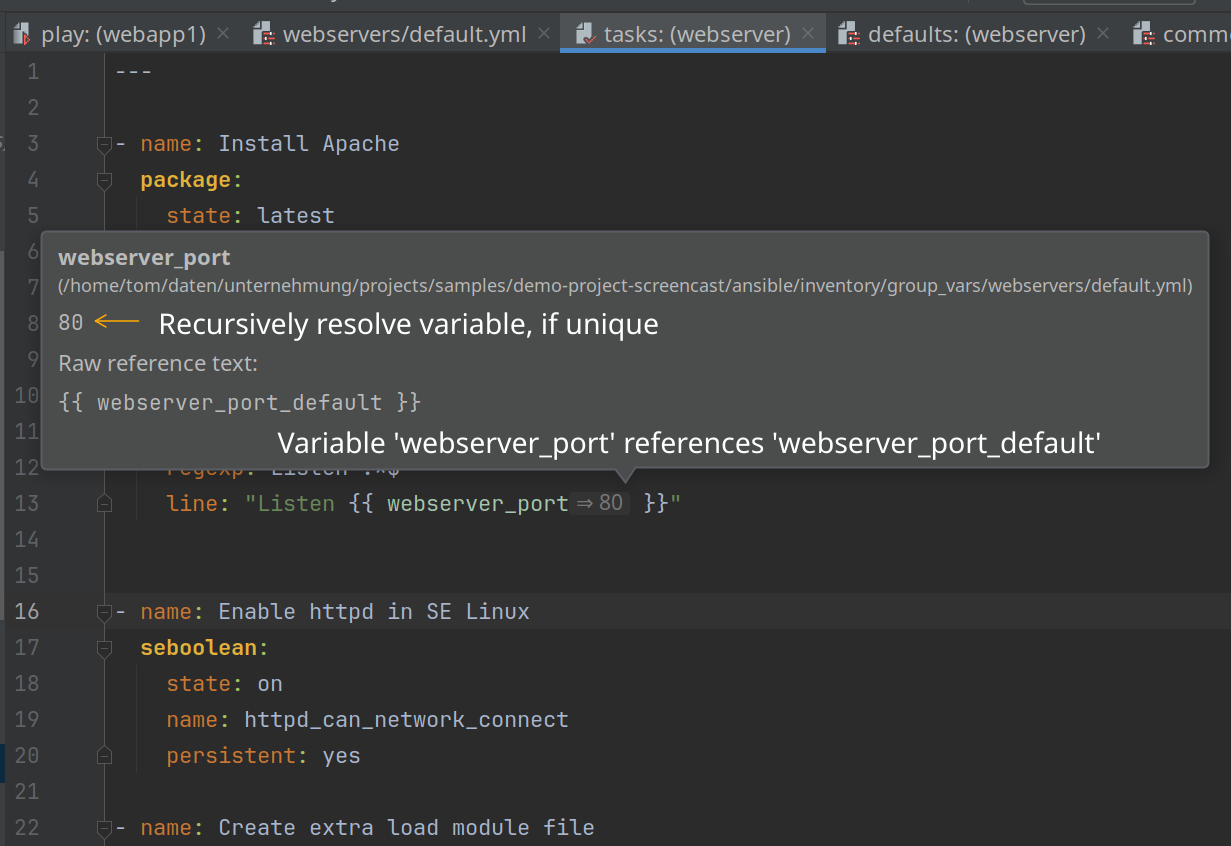Click {{ webserver_port_default }} in the tooltip
Viewport: 1231px width, 846px height.
click(x=240, y=403)
